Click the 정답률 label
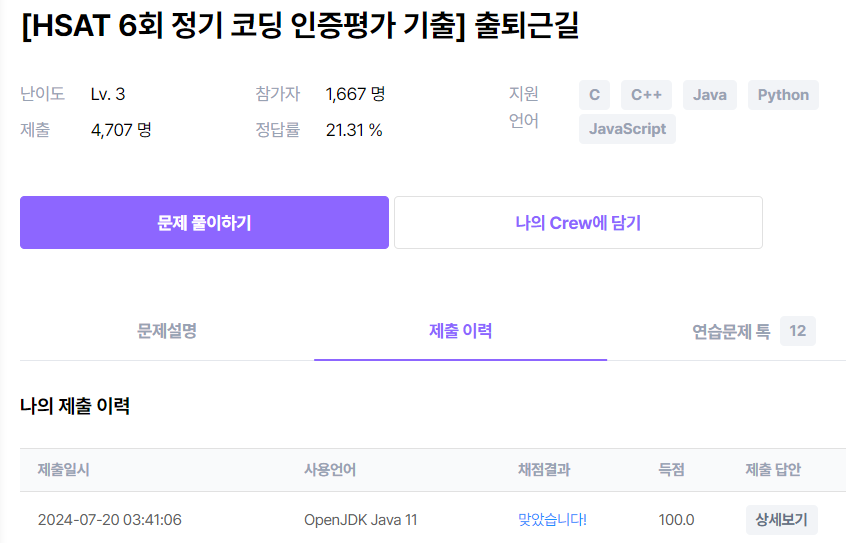The image size is (846, 543). 277,130
